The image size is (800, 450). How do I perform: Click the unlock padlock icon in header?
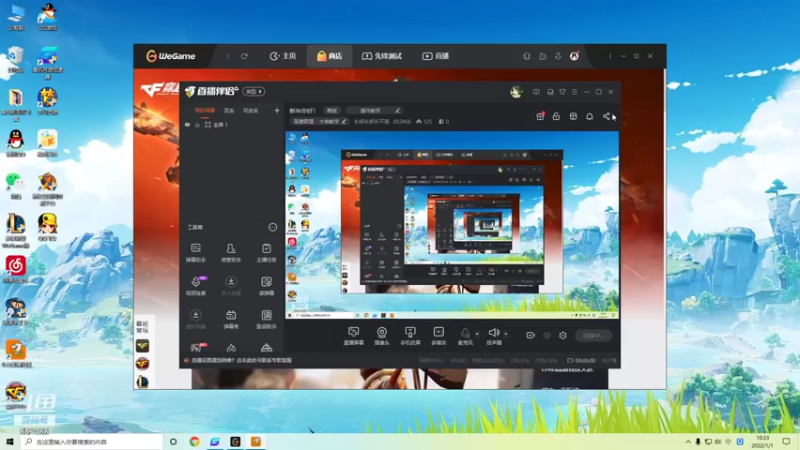(556, 116)
